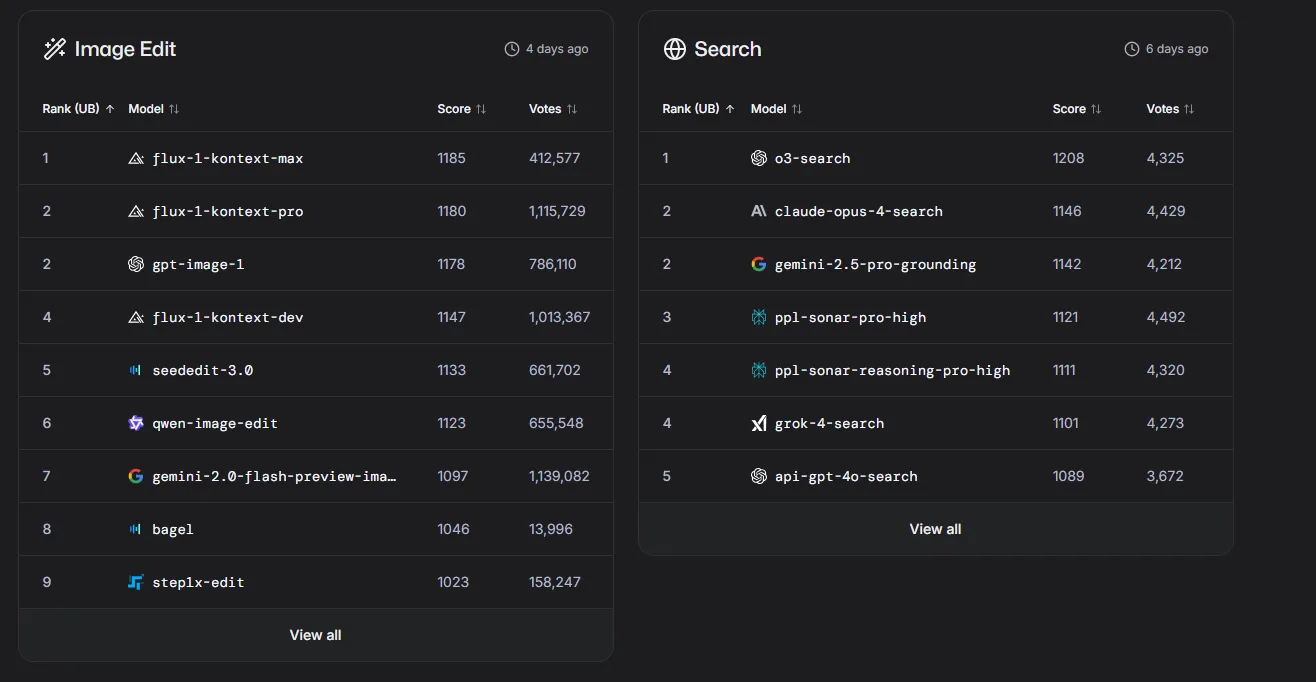The width and height of the screenshot is (1316, 682).
Task: Click the clock icon next to 6 days ago
Action: pos(1132,49)
